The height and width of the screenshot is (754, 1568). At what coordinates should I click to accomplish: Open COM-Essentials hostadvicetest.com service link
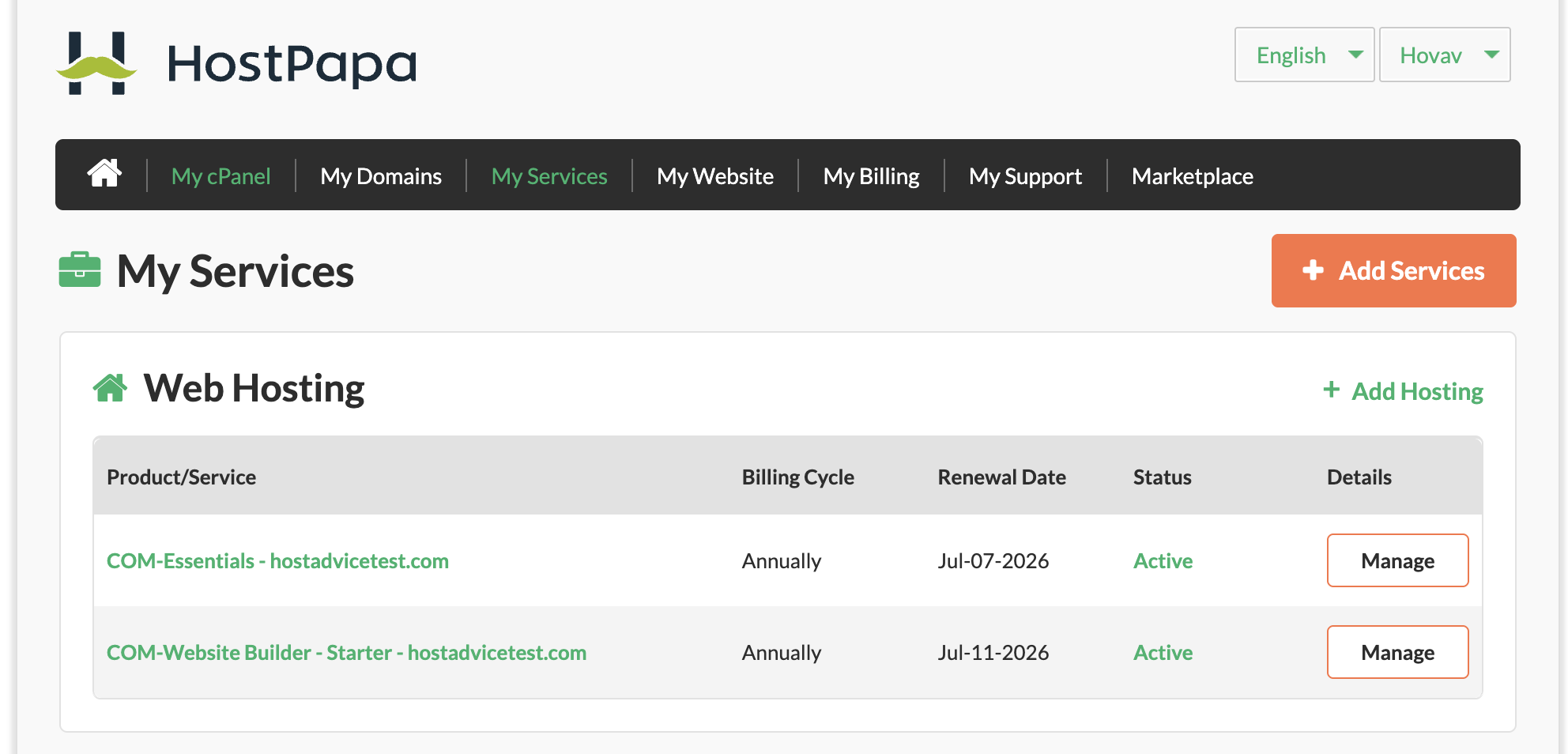pyautogui.click(x=277, y=561)
